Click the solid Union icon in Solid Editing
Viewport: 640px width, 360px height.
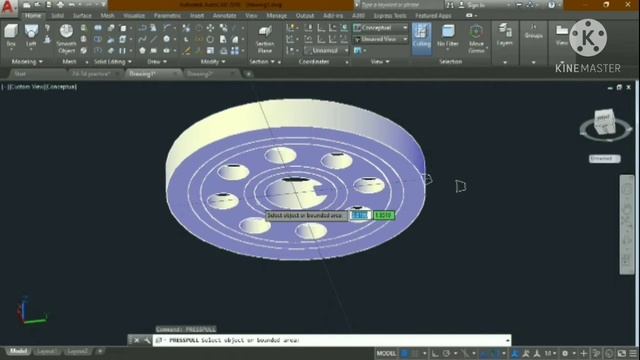(x=98, y=28)
